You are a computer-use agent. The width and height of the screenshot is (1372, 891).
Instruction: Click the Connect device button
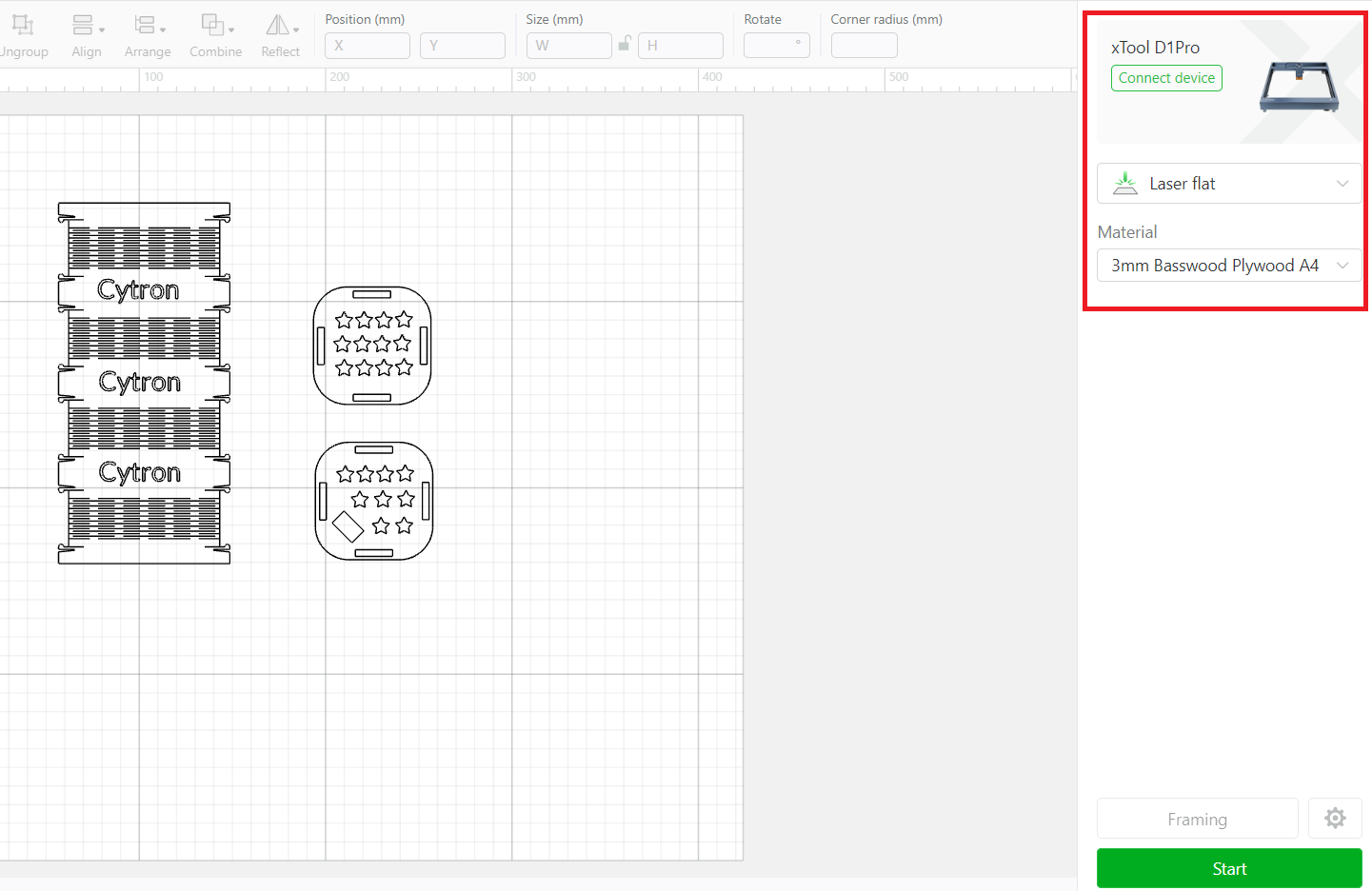(1166, 78)
